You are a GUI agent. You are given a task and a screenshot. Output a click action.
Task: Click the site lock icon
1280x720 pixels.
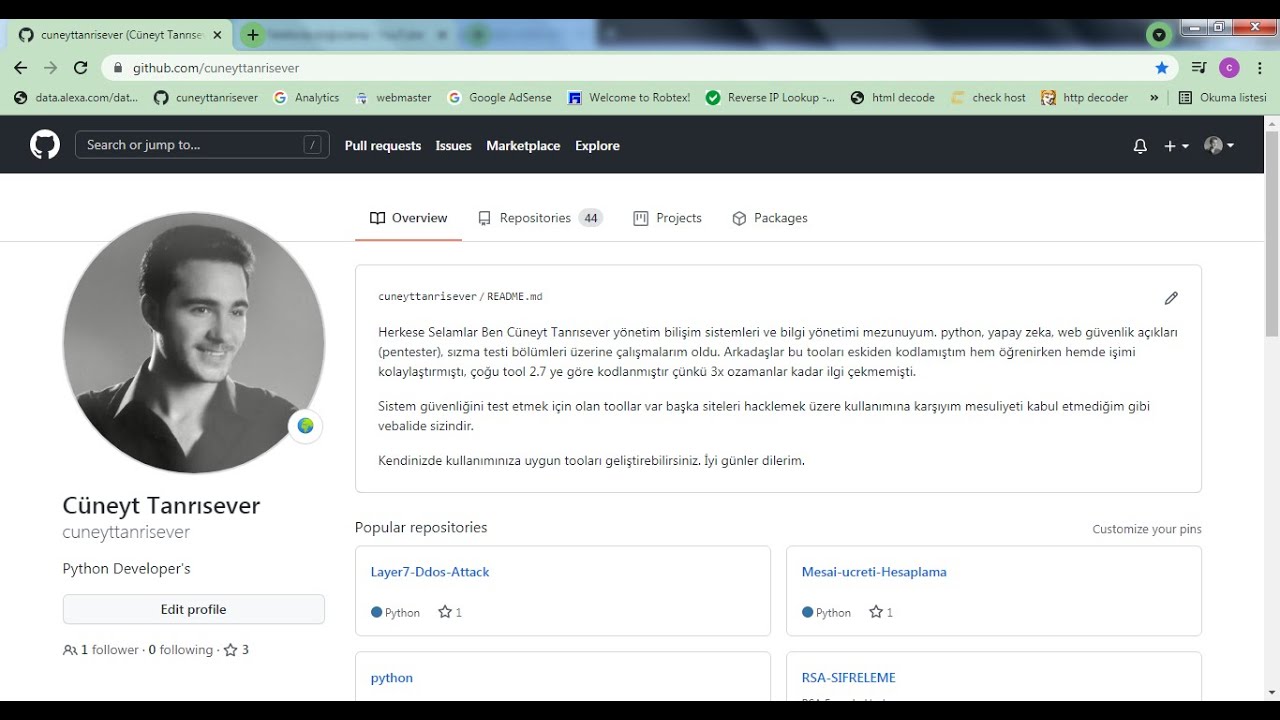(118, 68)
